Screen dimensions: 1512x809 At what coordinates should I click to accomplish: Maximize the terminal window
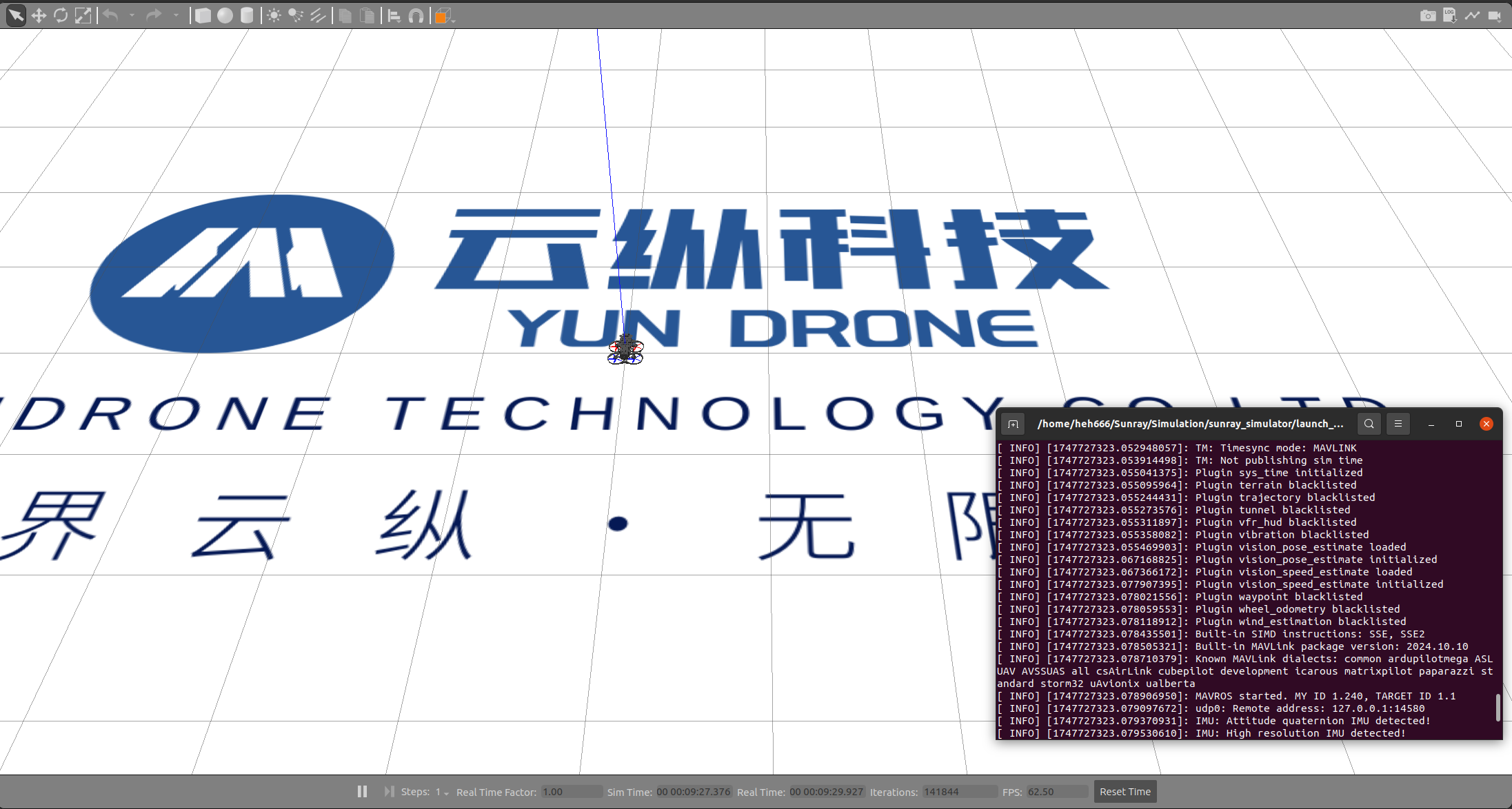(1459, 424)
